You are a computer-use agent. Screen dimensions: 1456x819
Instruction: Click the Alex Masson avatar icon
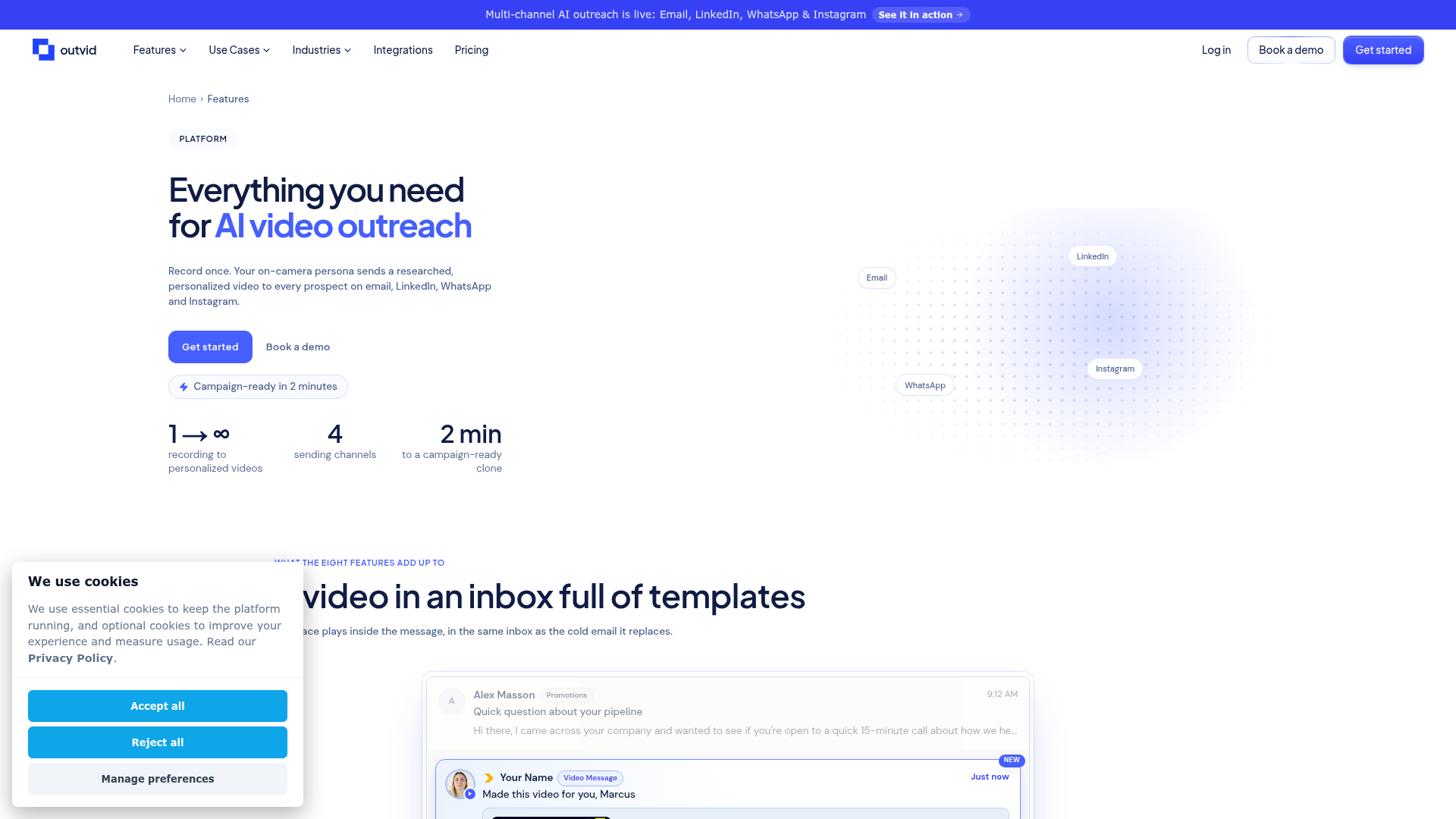pos(452,701)
